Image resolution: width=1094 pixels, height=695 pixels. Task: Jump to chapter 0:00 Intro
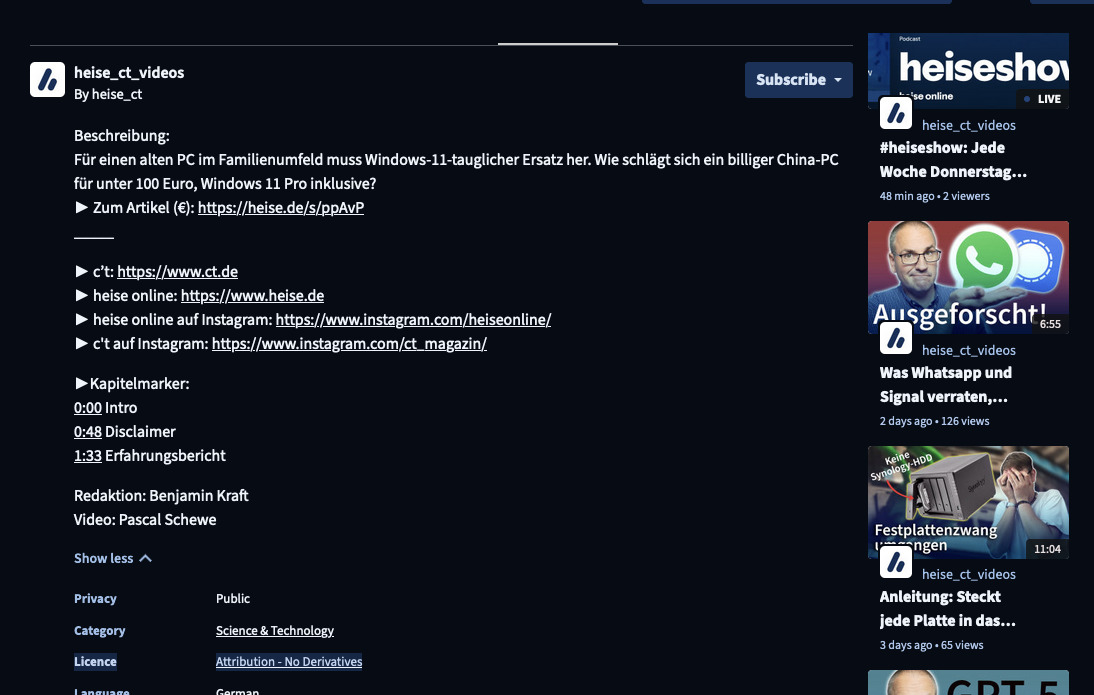coord(88,408)
